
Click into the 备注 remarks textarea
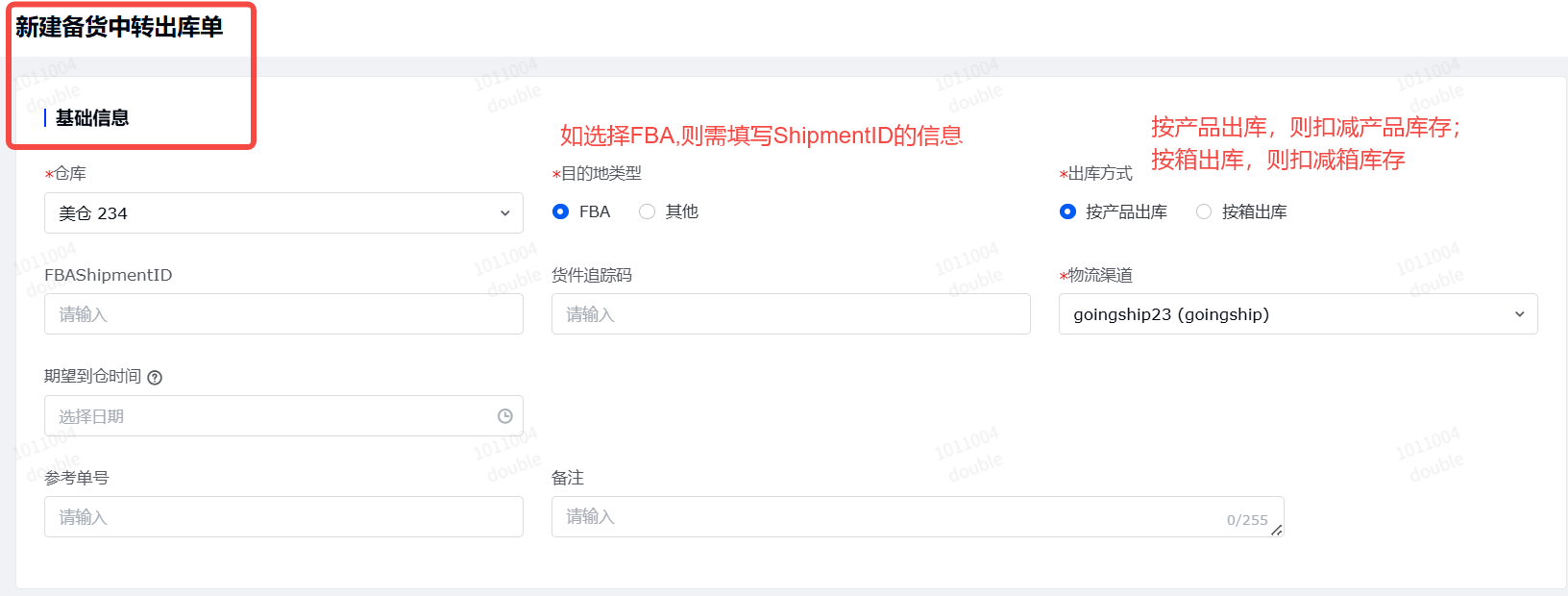884,517
